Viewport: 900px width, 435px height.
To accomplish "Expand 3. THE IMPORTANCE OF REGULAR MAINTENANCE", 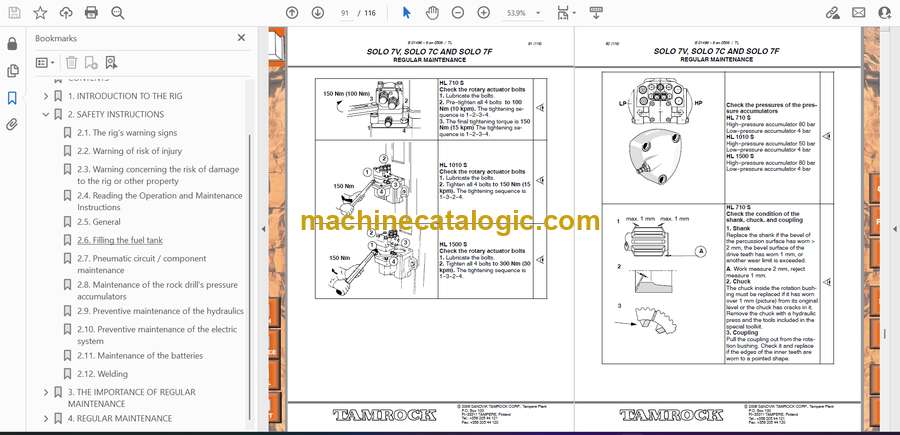I will (x=46, y=393).
